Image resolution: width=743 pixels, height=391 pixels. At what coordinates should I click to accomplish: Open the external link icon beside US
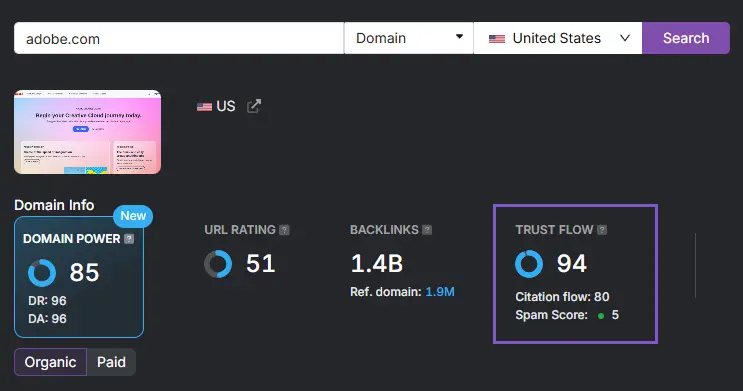click(x=254, y=106)
